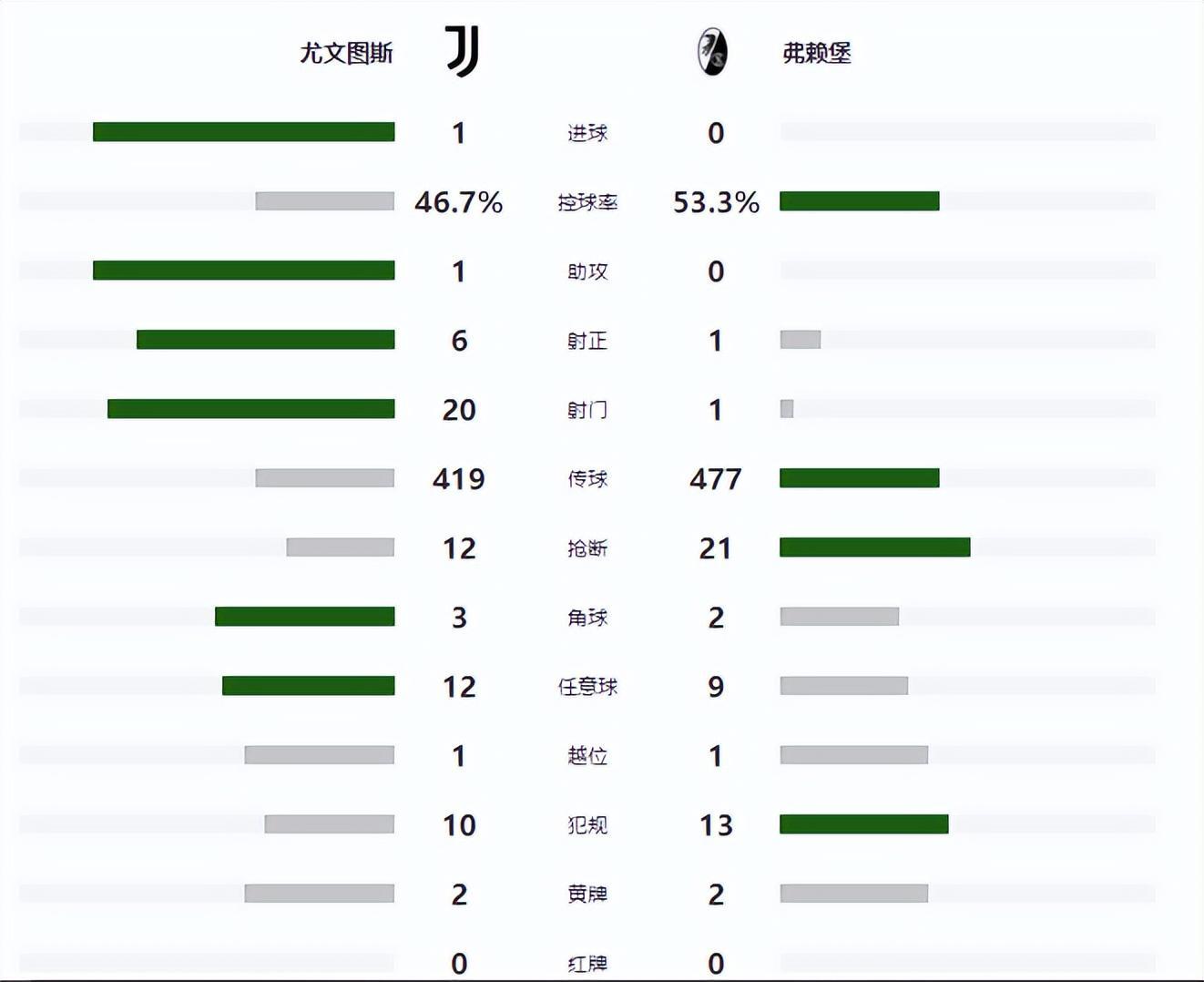Click Freiburg green 抢断 bar
This screenshot has height=982, width=1204.
[x=874, y=547]
